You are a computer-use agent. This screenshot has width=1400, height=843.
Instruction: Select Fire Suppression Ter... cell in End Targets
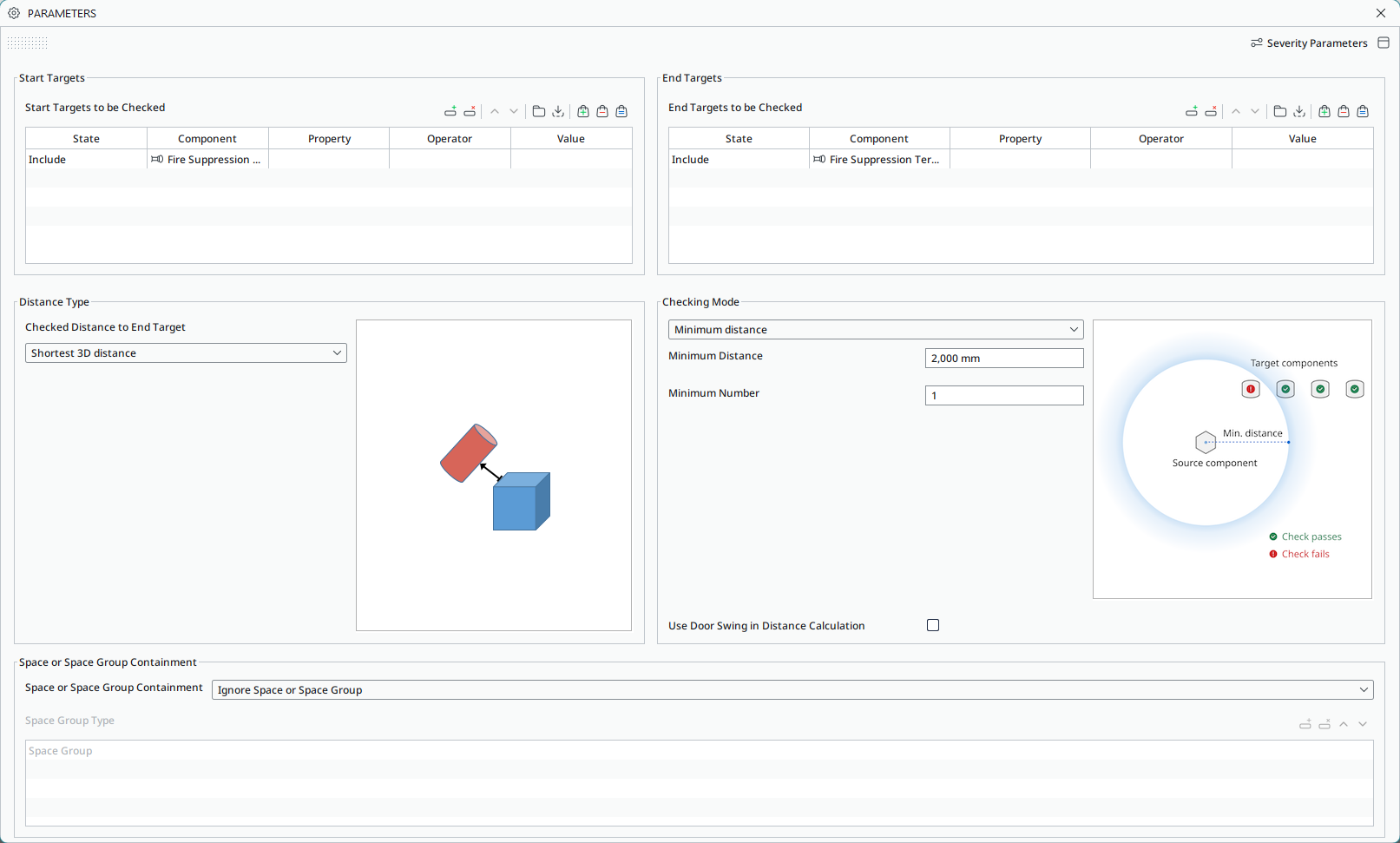(879, 160)
